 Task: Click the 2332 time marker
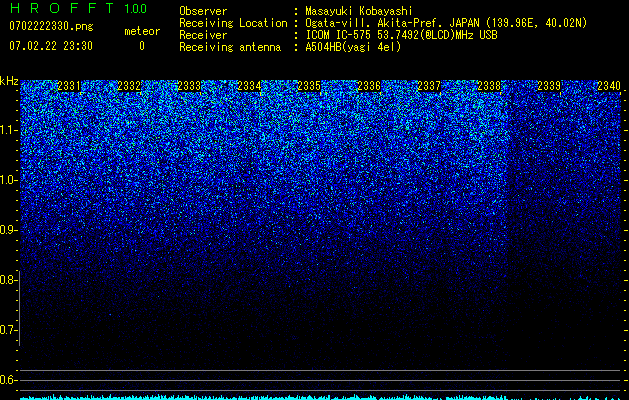[x=129, y=86]
